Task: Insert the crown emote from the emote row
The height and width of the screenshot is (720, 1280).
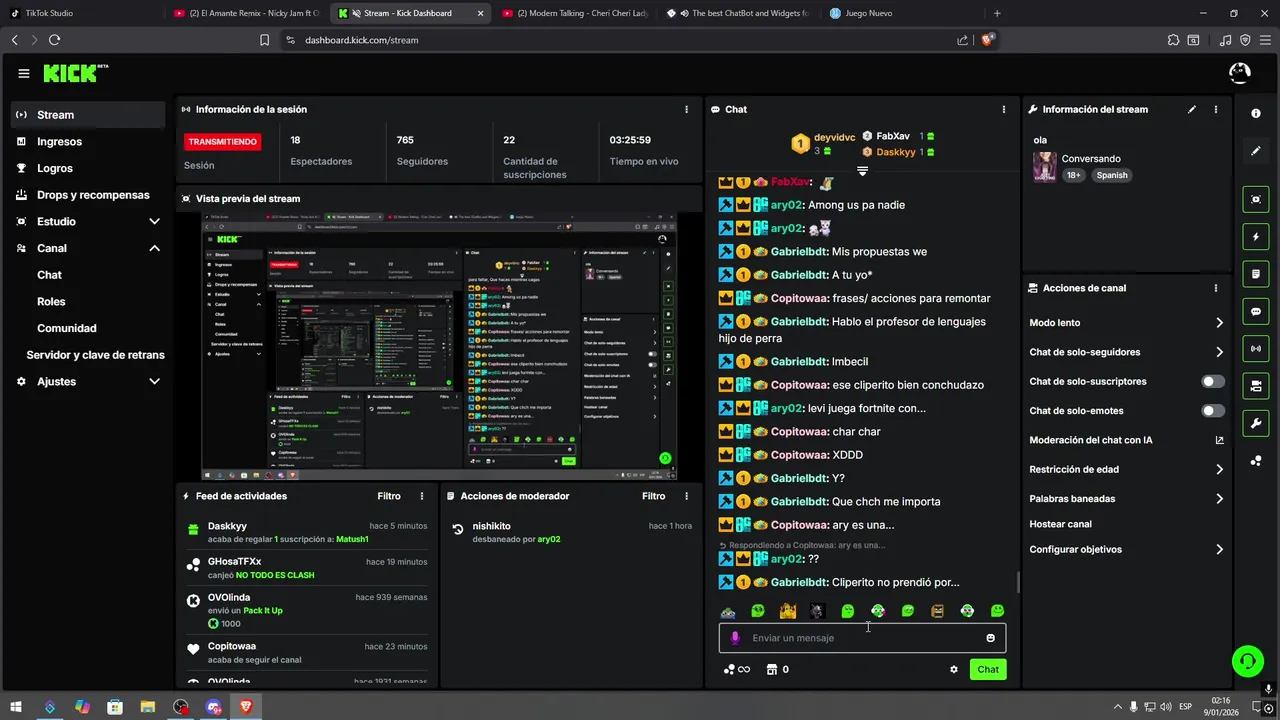Action: click(x=788, y=611)
